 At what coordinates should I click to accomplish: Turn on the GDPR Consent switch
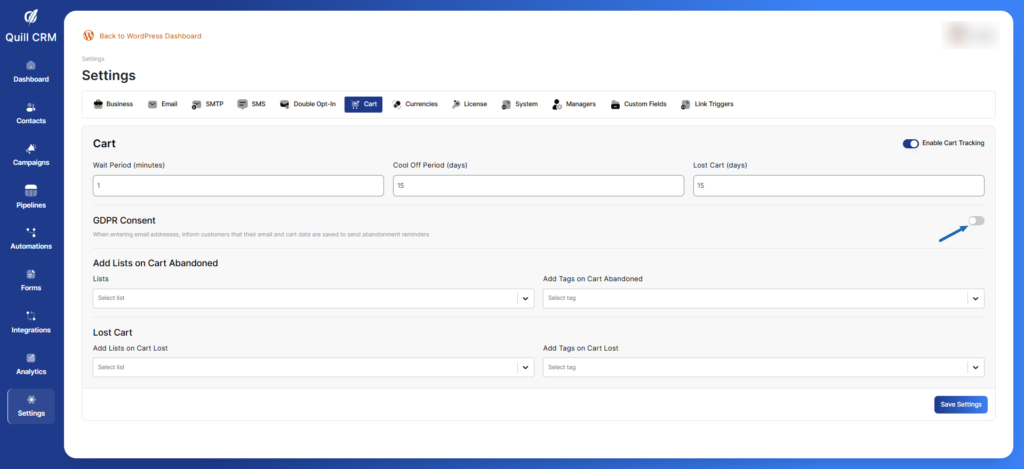click(x=975, y=221)
